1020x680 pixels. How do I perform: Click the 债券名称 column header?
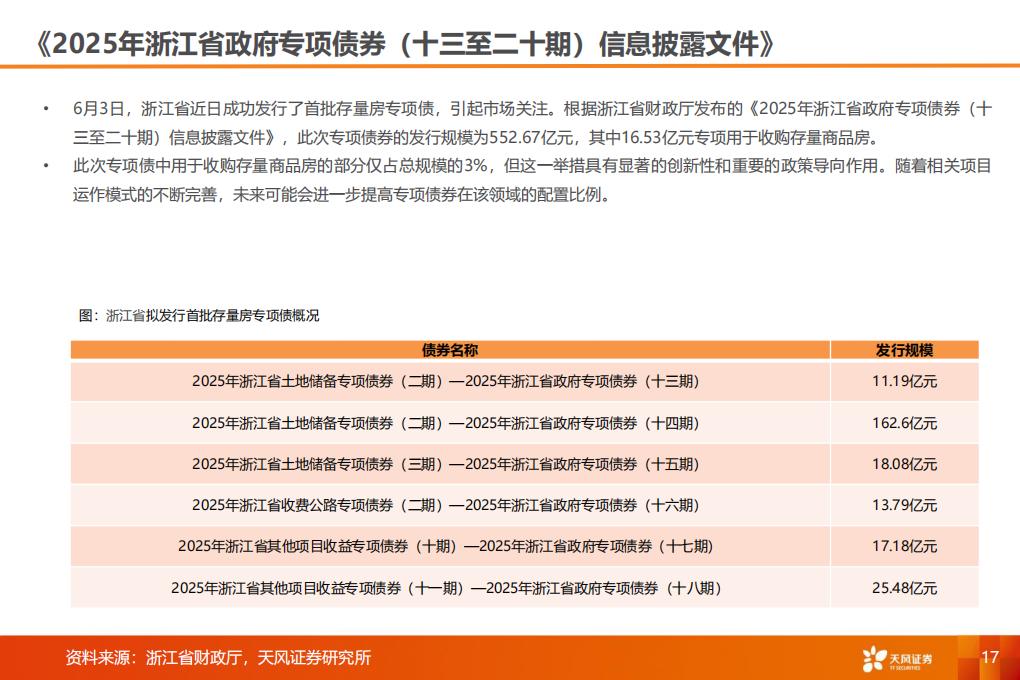click(x=450, y=350)
